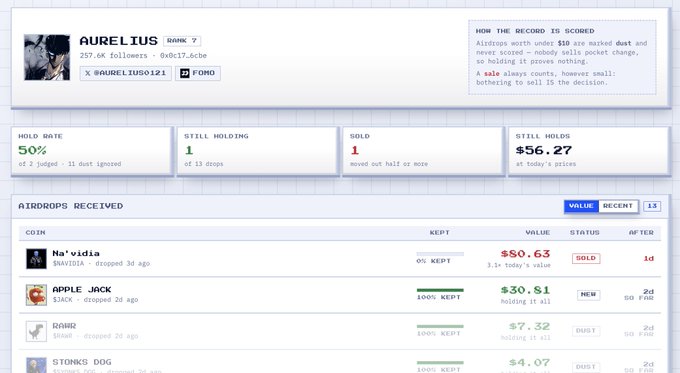Click the Na'vidia 0% kept progress bar
This screenshot has width=680, height=373.
440,254
